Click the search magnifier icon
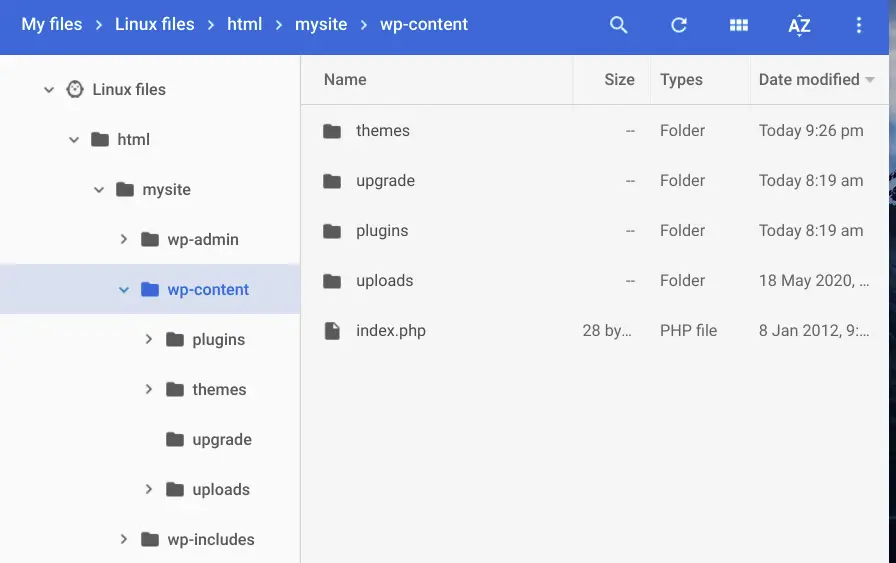Viewport: 896px width, 563px height. click(x=619, y=25)
